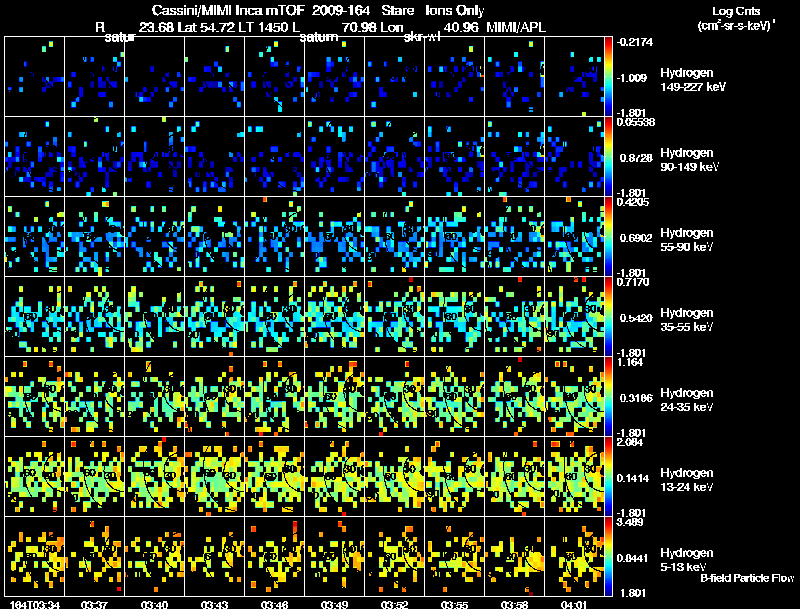Click the 'Hydrogen 35-55 keV' row label
This screenshot has height=609, width=800.
pos(687,320)
